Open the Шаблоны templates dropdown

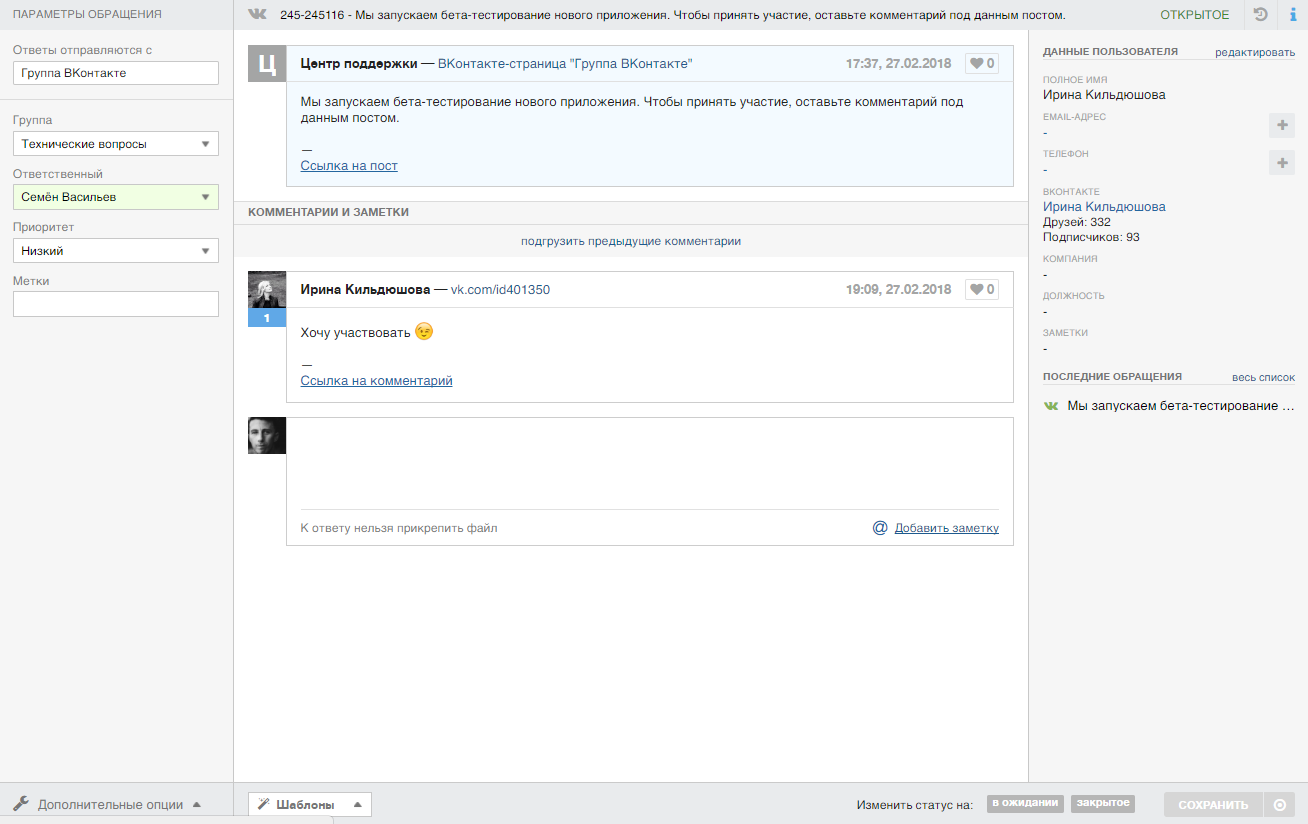[x=310, y=804]
